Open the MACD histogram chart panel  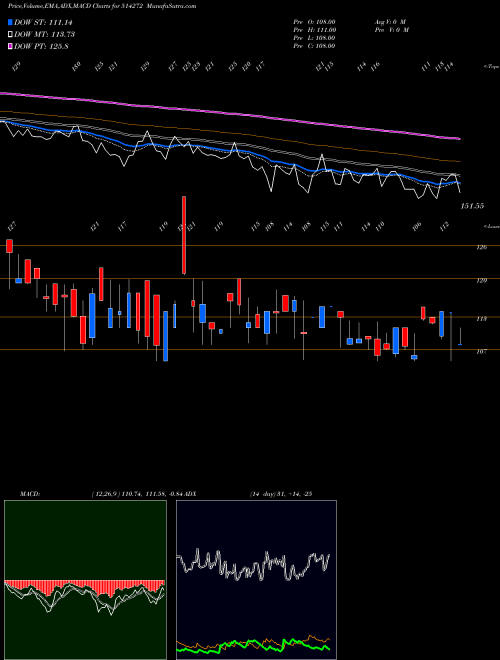tap(85, 580)
